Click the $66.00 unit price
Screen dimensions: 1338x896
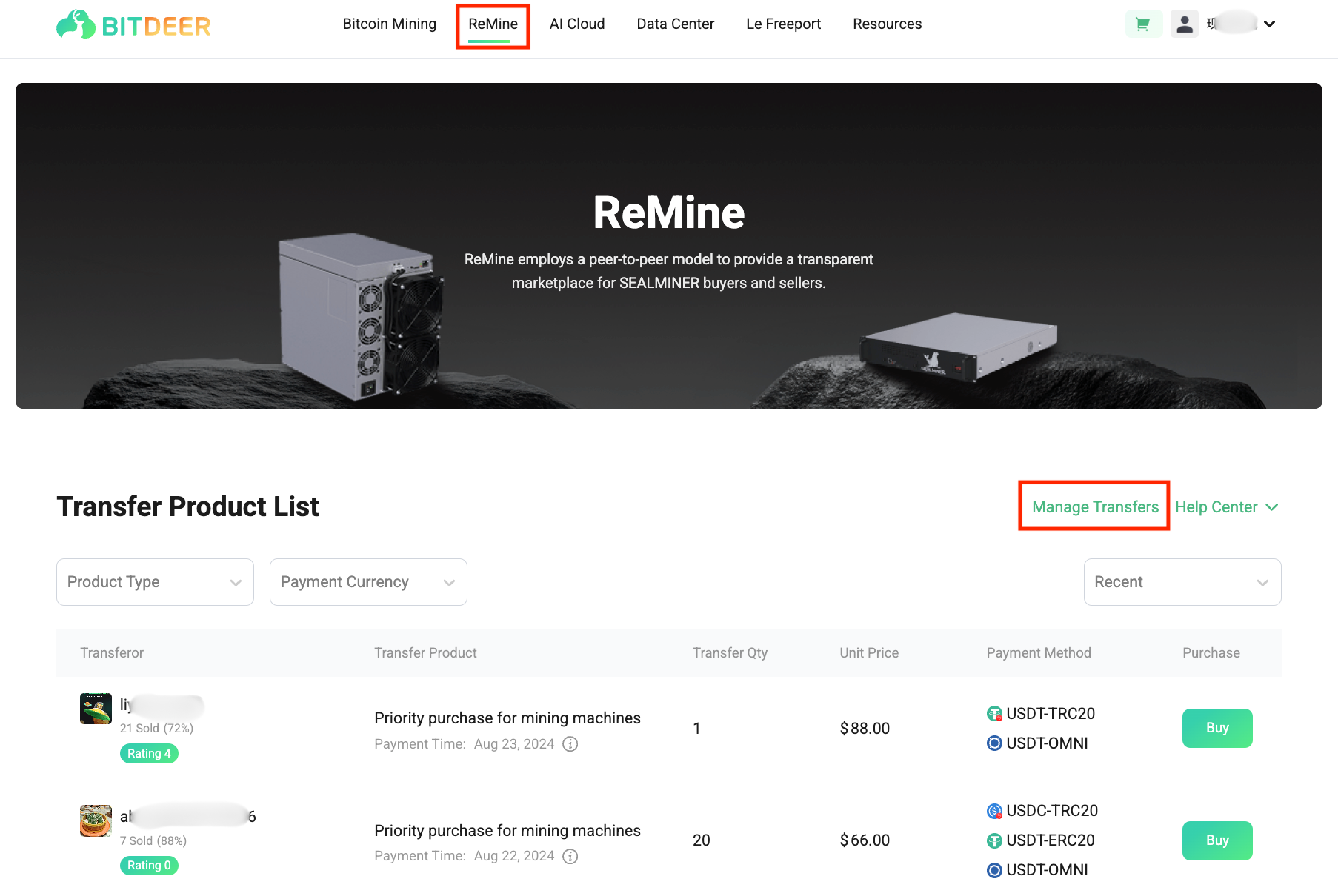coord(865,840)
